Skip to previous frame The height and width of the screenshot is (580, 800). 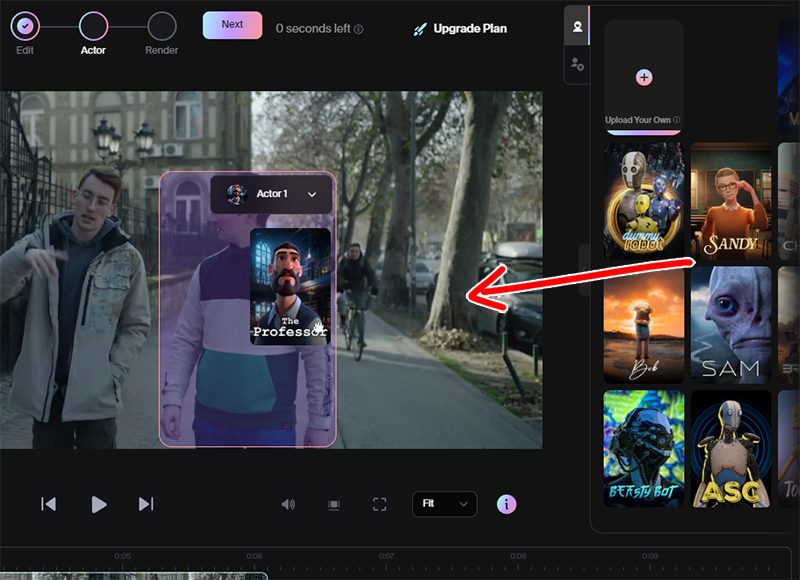48,504
